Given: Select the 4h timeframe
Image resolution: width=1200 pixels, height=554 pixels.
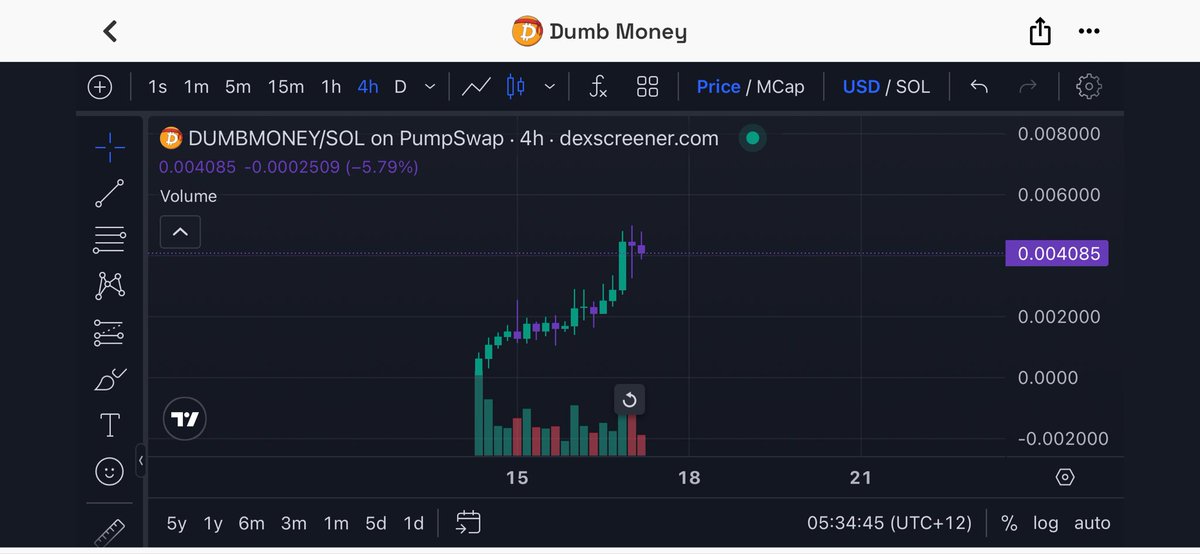Looking at the screenshot, I should click(x=368, y=87).
